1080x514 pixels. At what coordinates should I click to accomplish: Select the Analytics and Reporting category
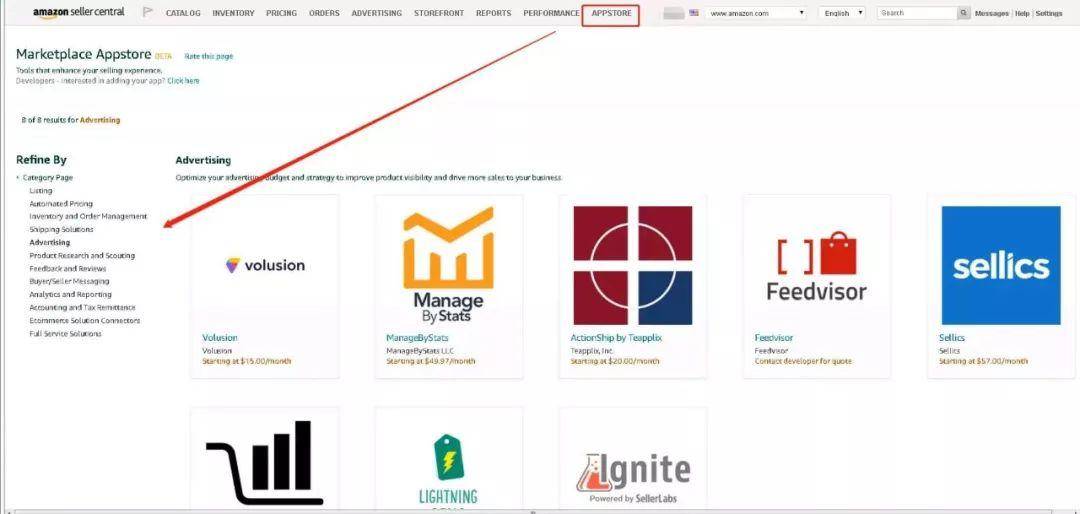(70, 294)
